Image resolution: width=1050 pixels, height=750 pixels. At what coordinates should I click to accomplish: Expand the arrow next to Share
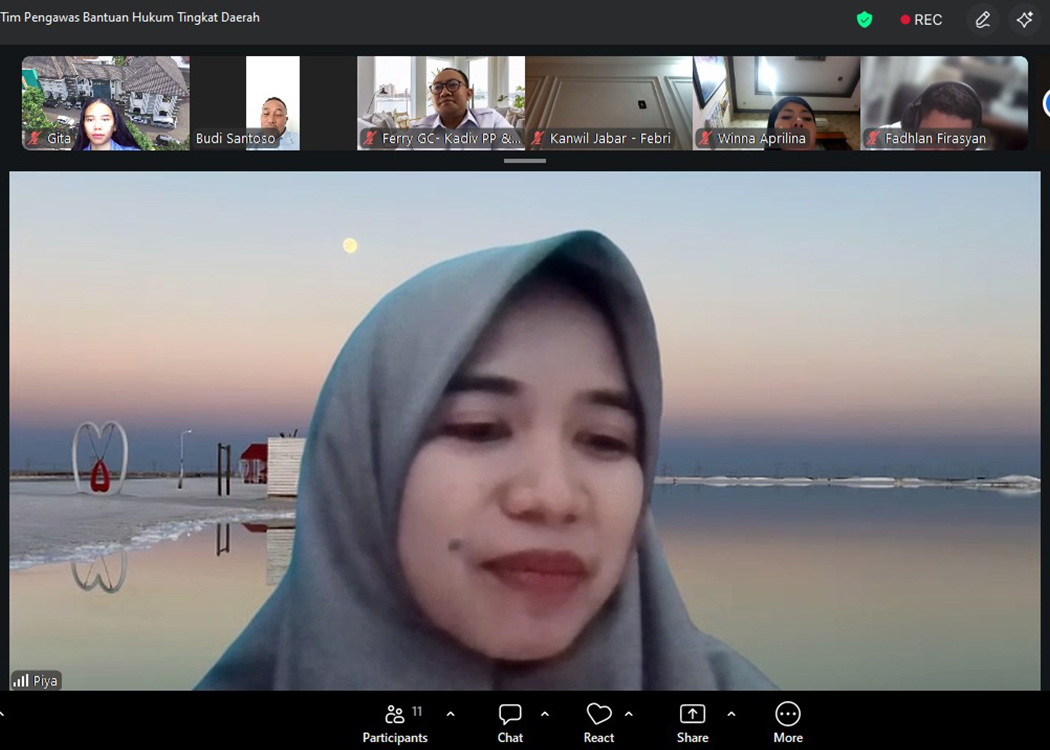[x=731, y=714]
